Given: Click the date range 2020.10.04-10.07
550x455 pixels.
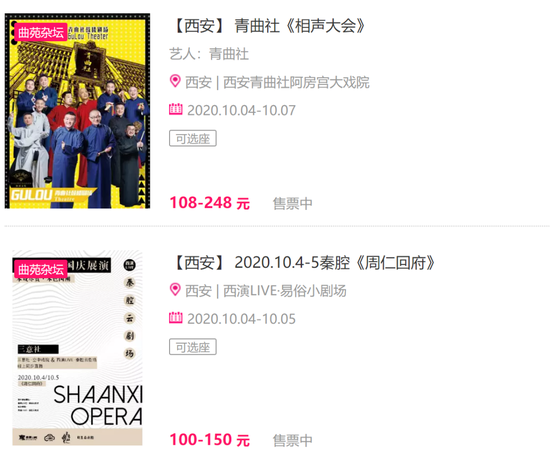Looking at the screenshot, I should [x=241, y=110].
